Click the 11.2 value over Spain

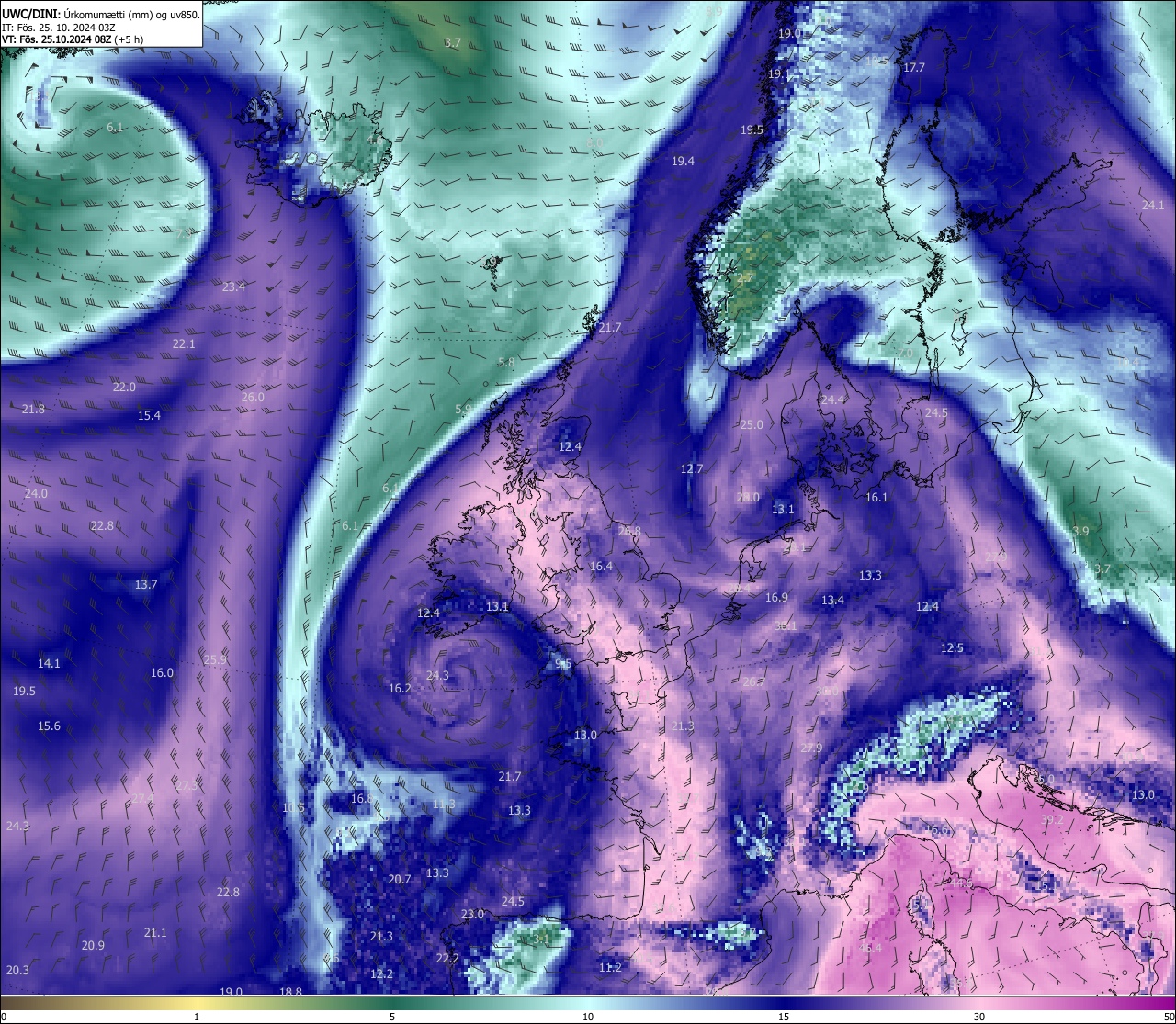pyautogui.click(x=610, y=967)
